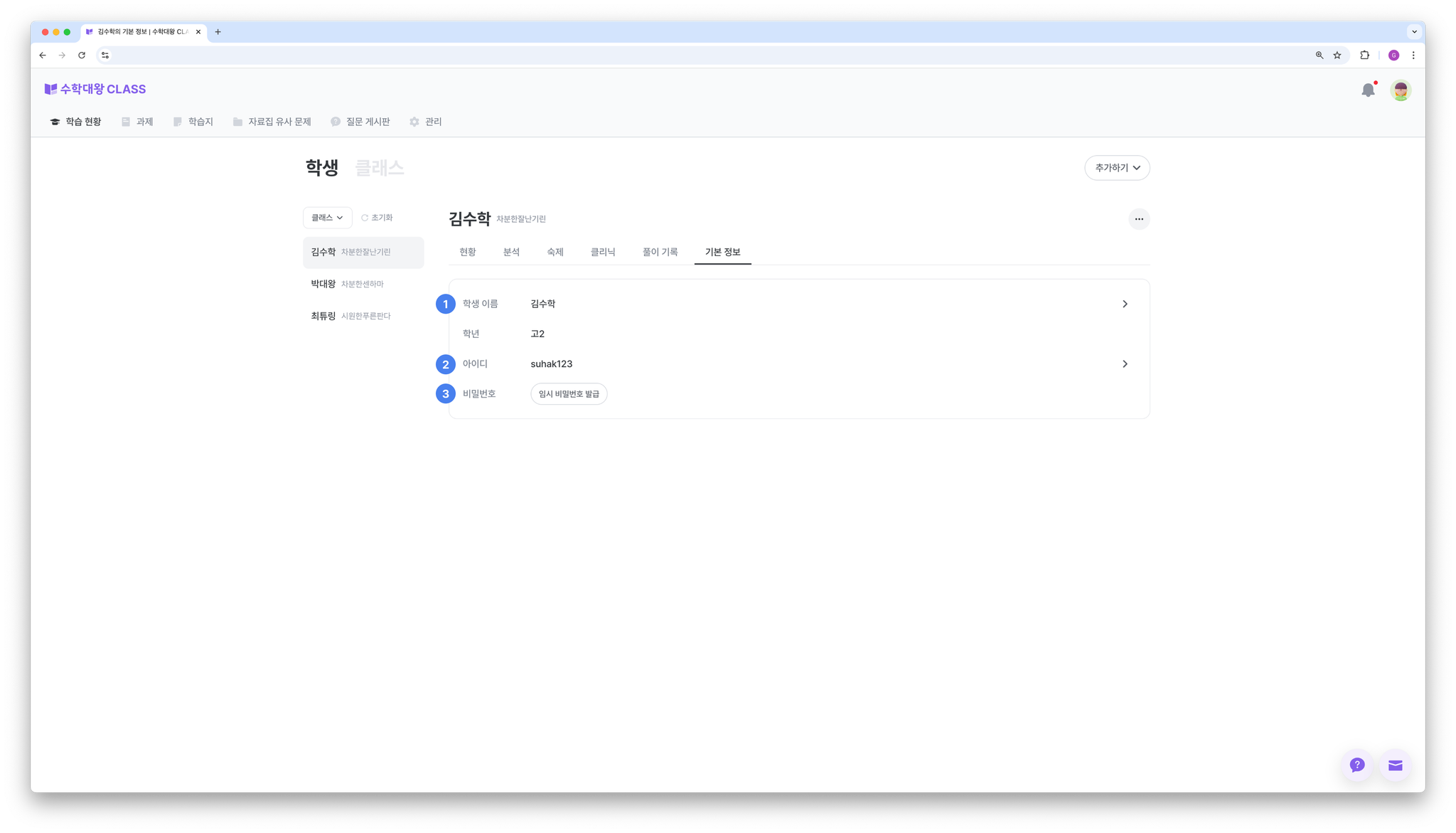Switch to the 클래스 heading tab
The height and width of the screenshot is (833, 1456).
[379, 168]
